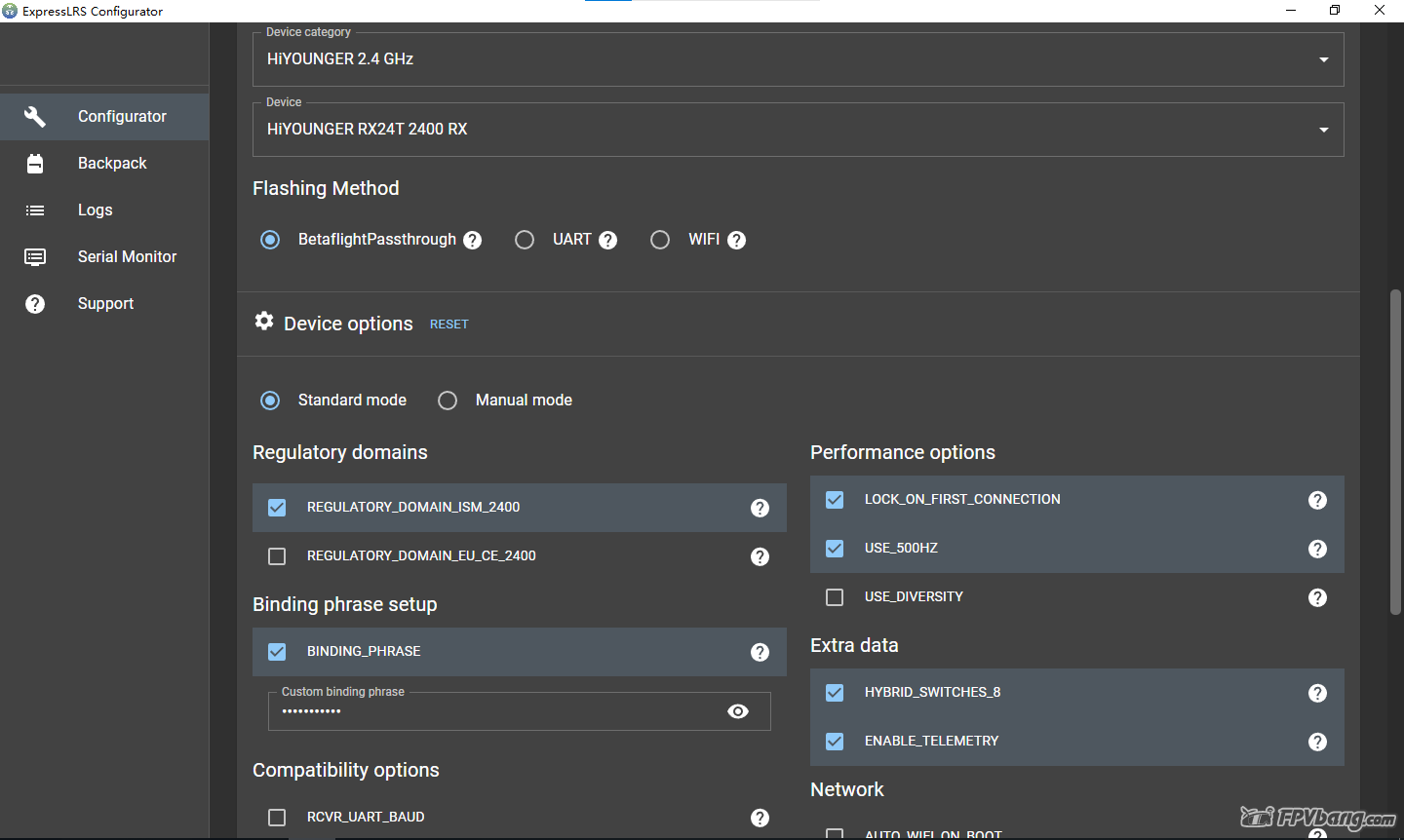Click the Performance options heading
This screenshot has width=1404, height=840.
903,453
